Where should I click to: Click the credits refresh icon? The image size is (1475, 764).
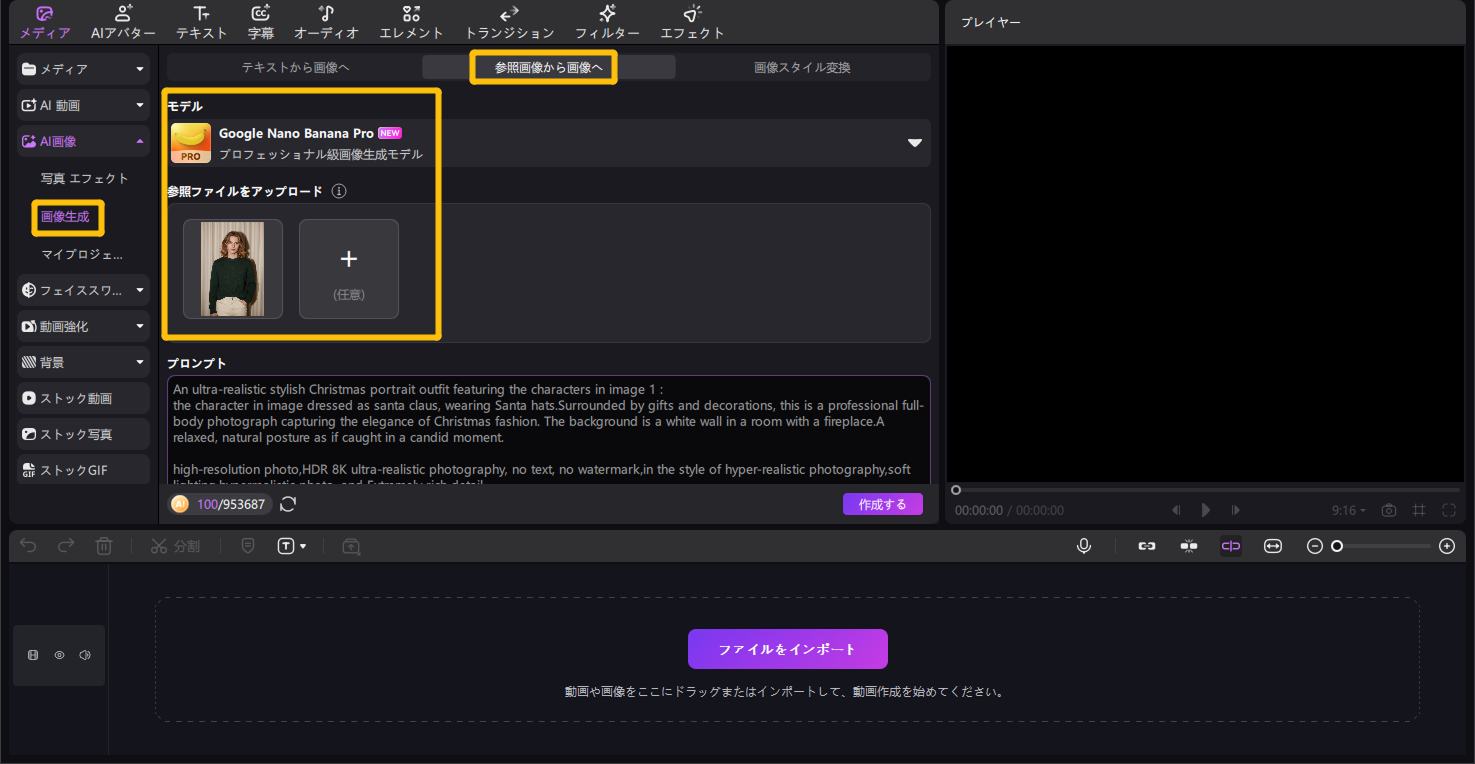288,504
